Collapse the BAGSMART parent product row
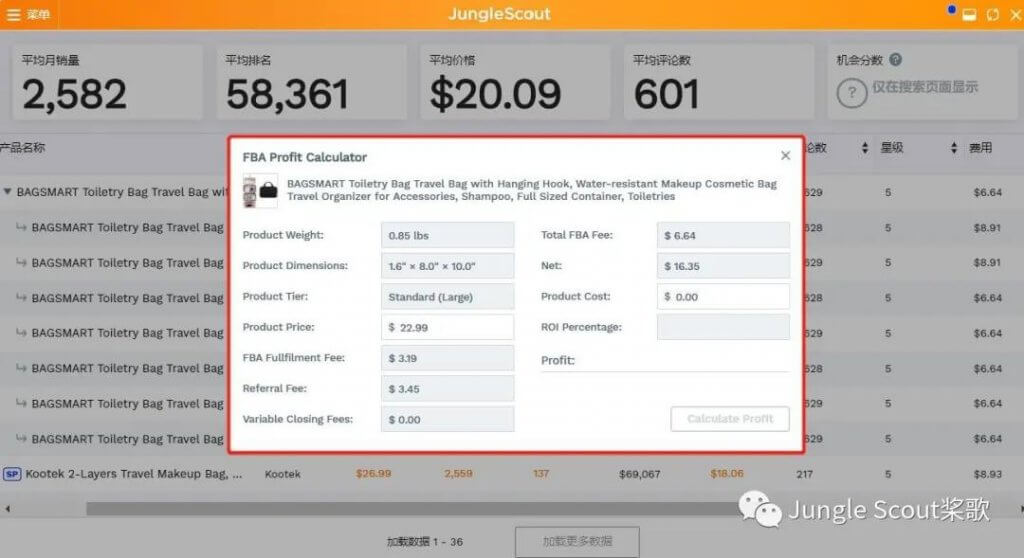This screenshot has width=1024, height=558. (7, 192)
